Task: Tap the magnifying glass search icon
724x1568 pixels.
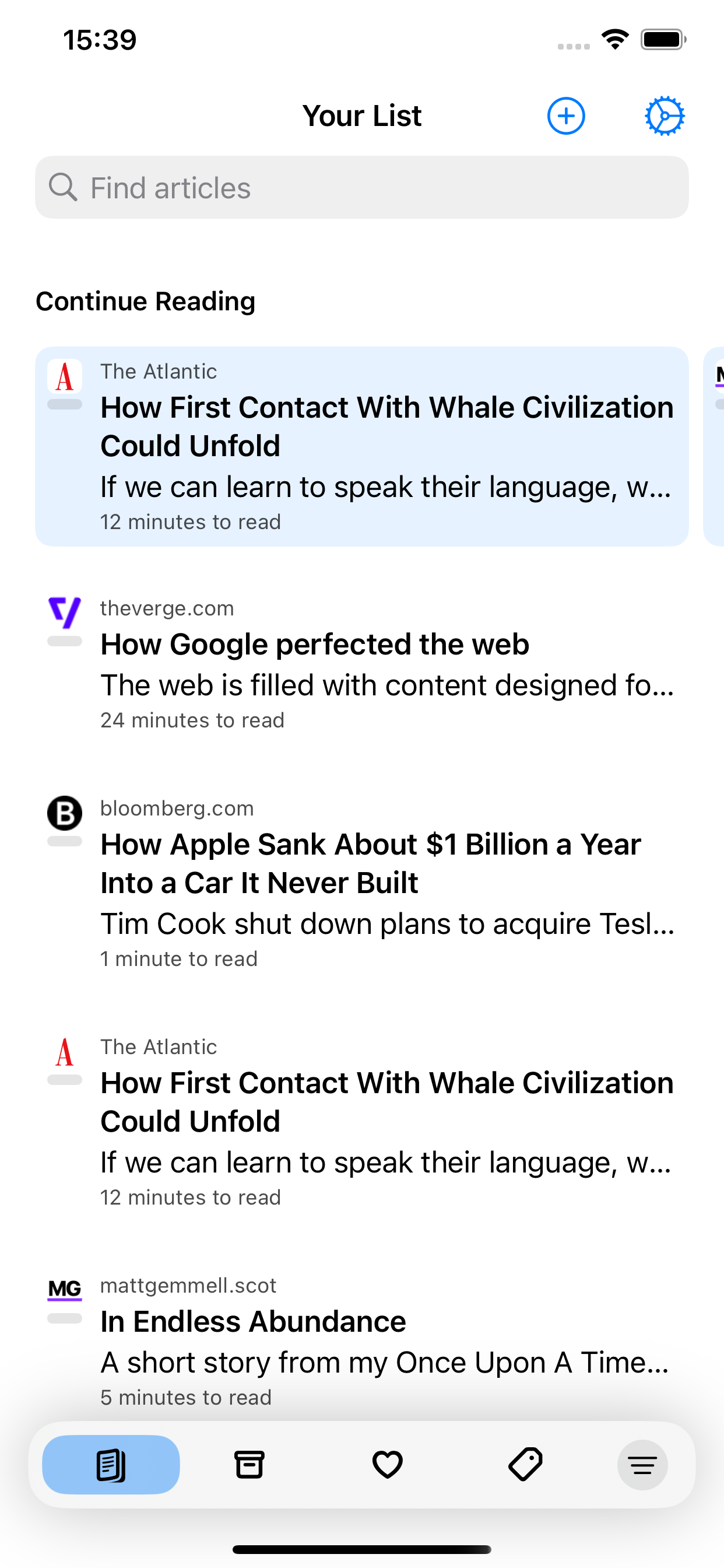Action: [63, 187]
